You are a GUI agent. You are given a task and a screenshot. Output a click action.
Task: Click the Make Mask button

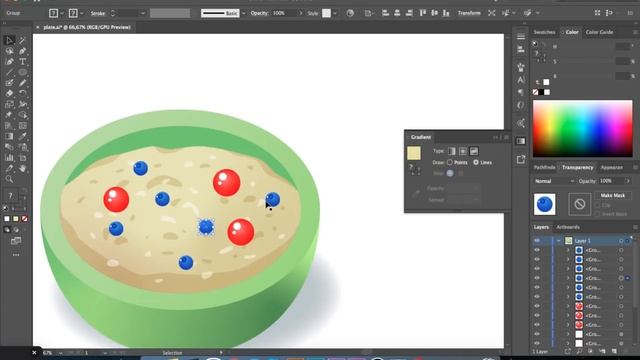point(613,196)
